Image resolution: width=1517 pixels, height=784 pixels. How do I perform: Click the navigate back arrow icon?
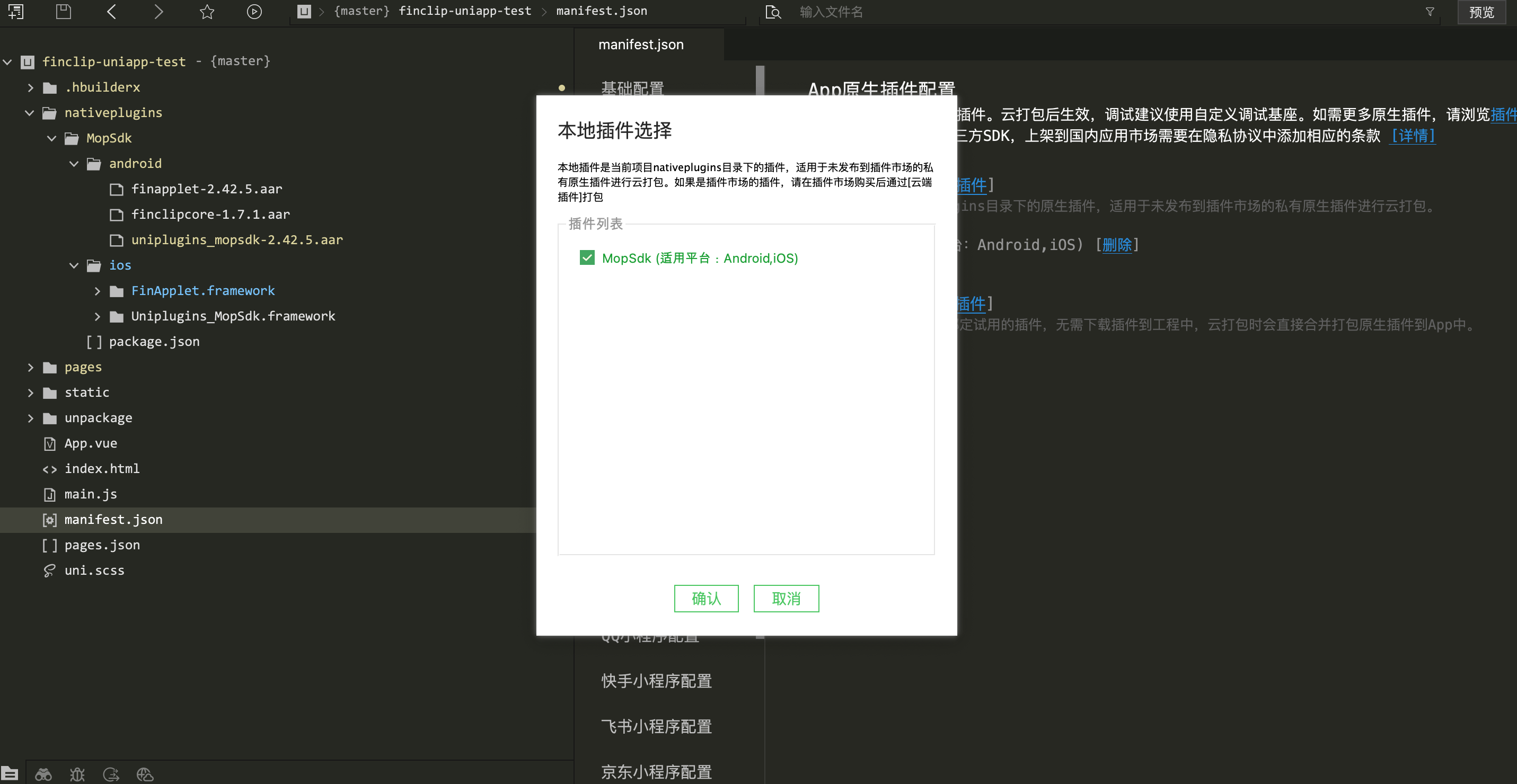click(111, 12)
